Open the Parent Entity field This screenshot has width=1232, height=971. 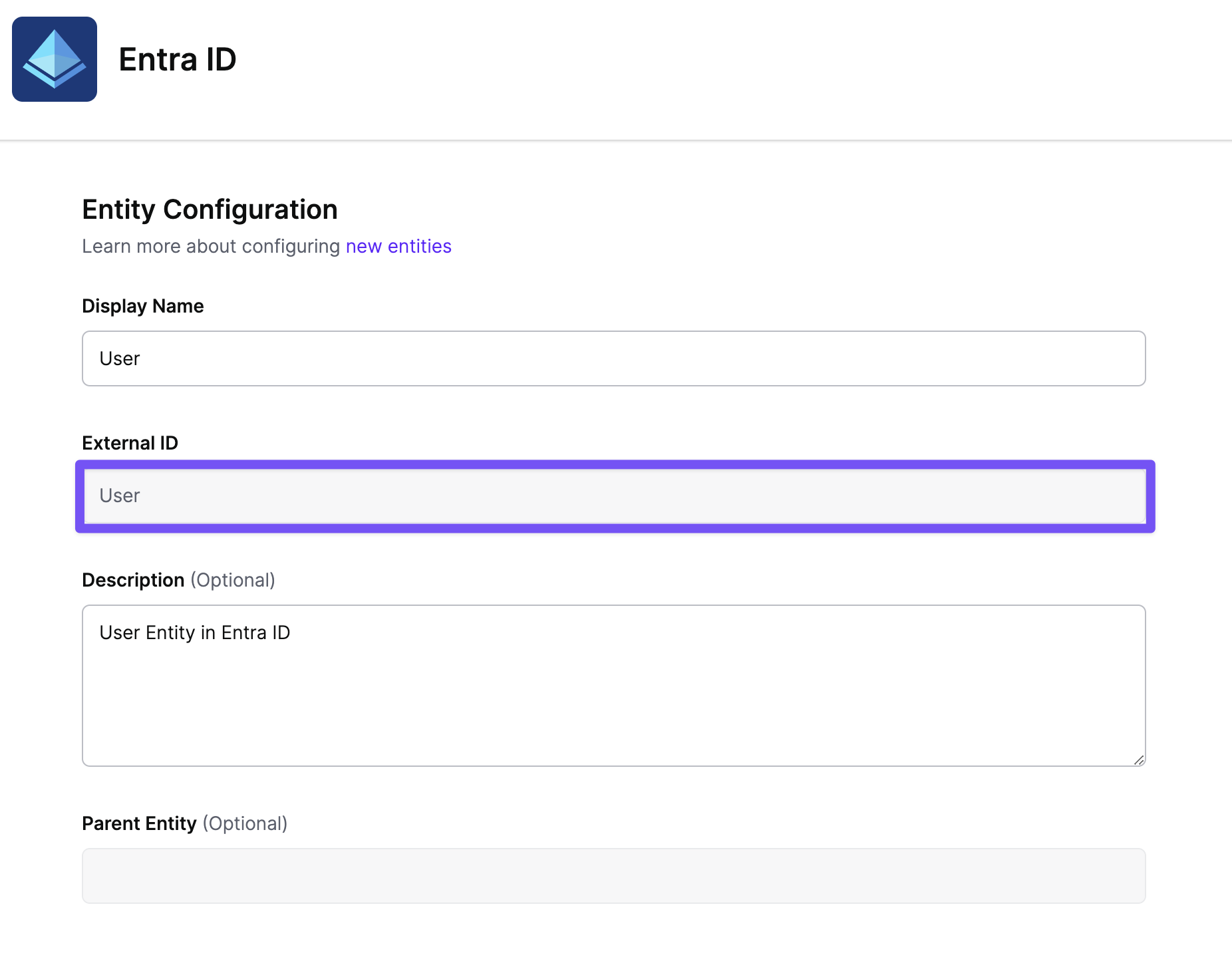[613, 876]
